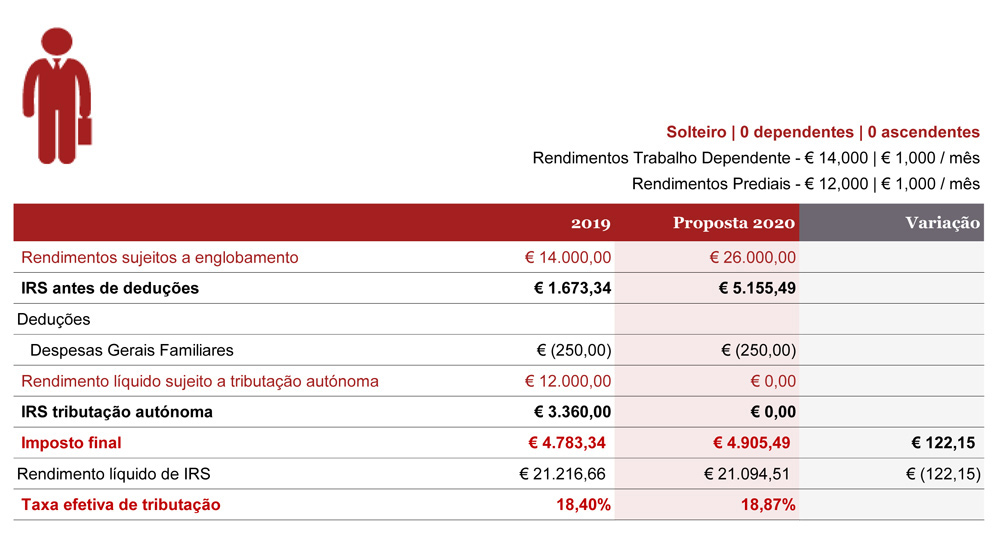Click the Rendimento líquido de IRS label

pos(114,474)
